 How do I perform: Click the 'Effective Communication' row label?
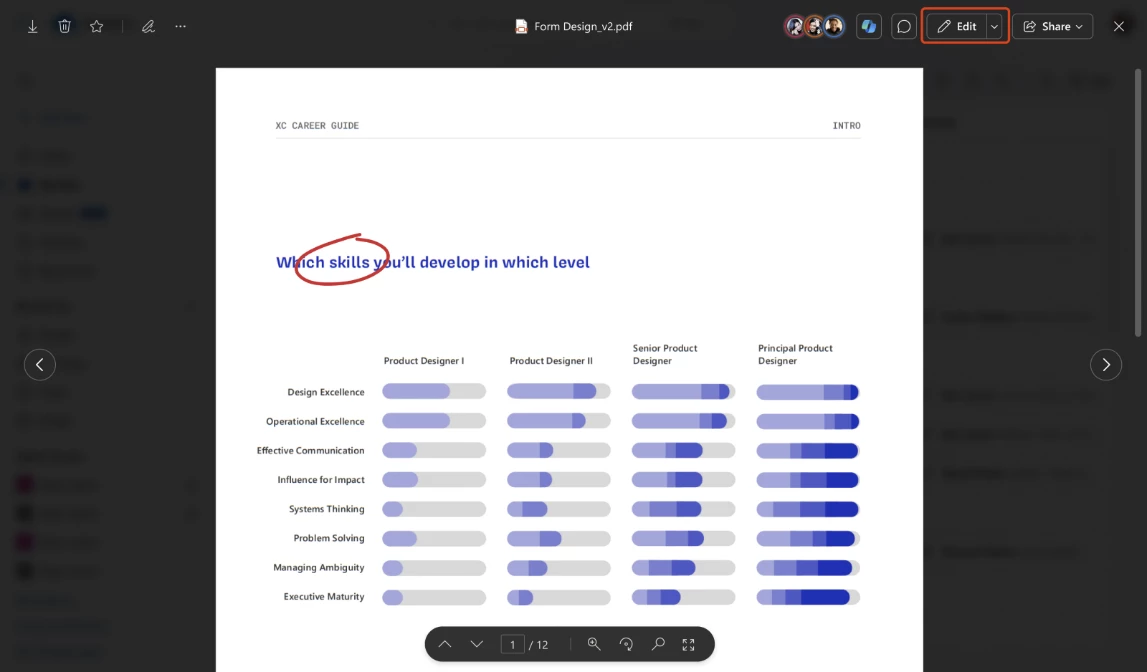pos(310,450)
